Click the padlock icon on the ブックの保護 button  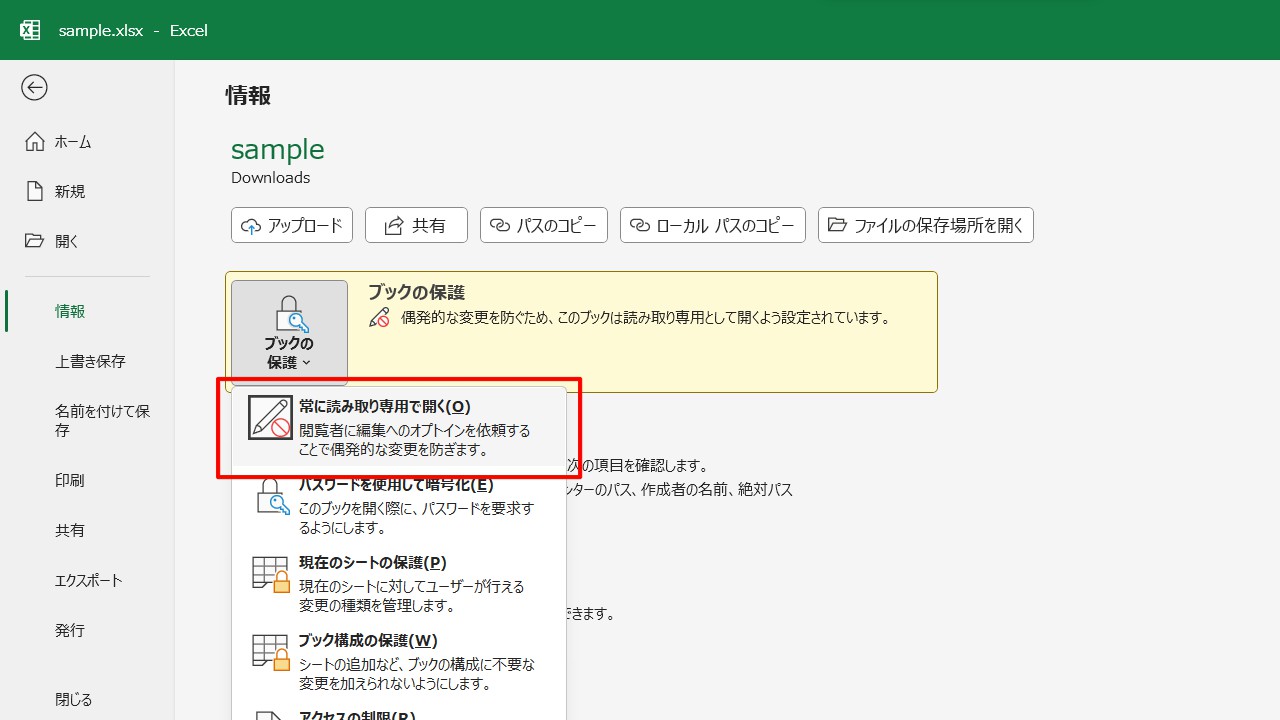point(289,315)
